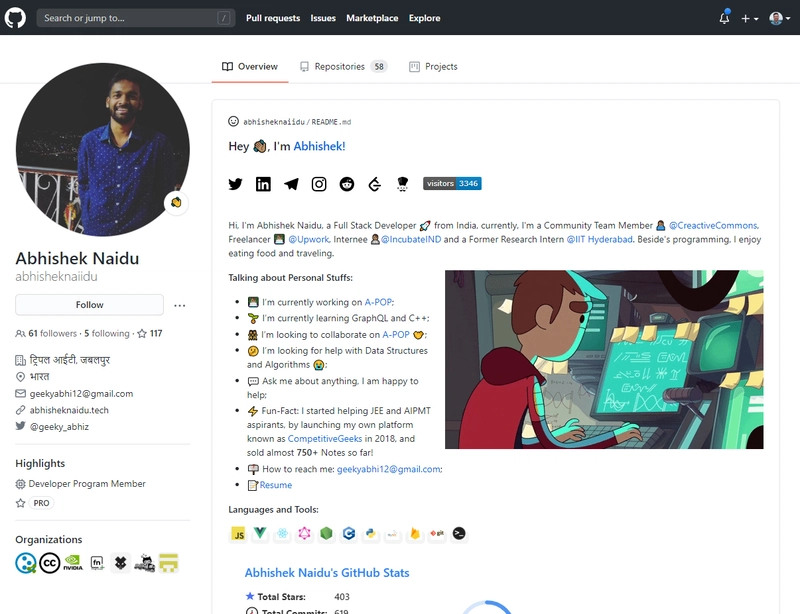Open the Creative Commons organization avatar
The width and height of the screenshot is (800, 614).
(49, 563)
